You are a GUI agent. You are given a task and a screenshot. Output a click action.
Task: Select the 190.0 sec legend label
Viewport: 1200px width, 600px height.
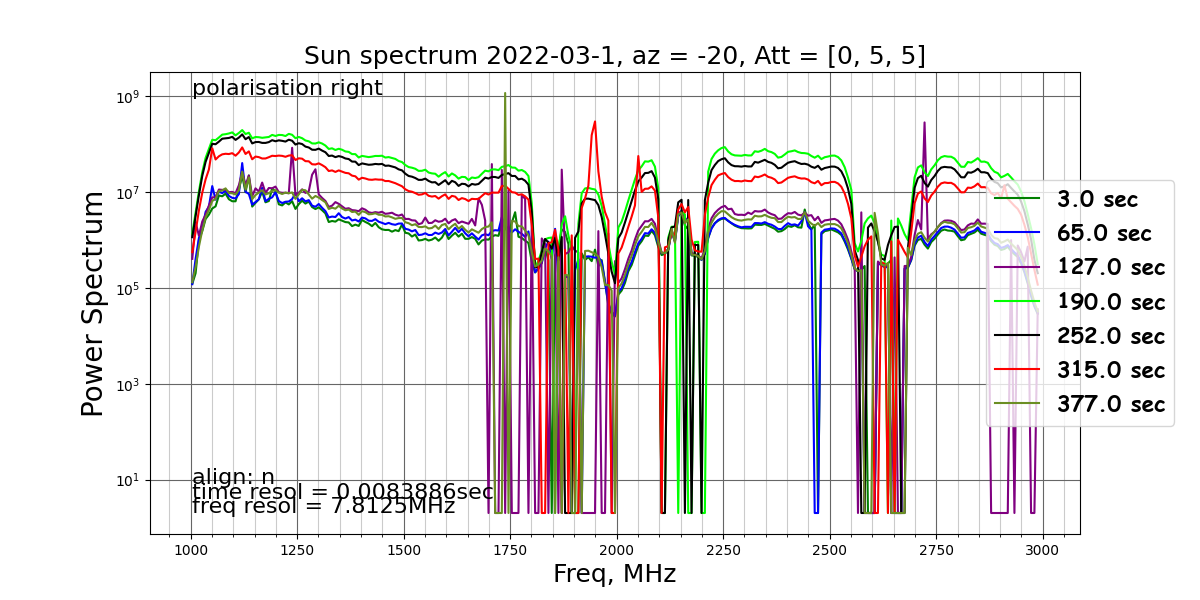(x=1110, y=302)
